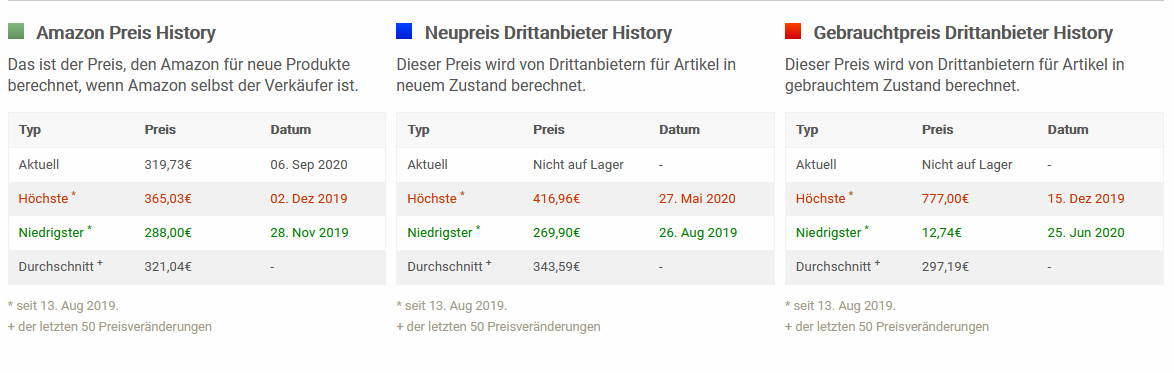Click Gebrauchtpreis date 25. Jun 2020
This screenshot has height=373, width=1174.
[1086, 233]
